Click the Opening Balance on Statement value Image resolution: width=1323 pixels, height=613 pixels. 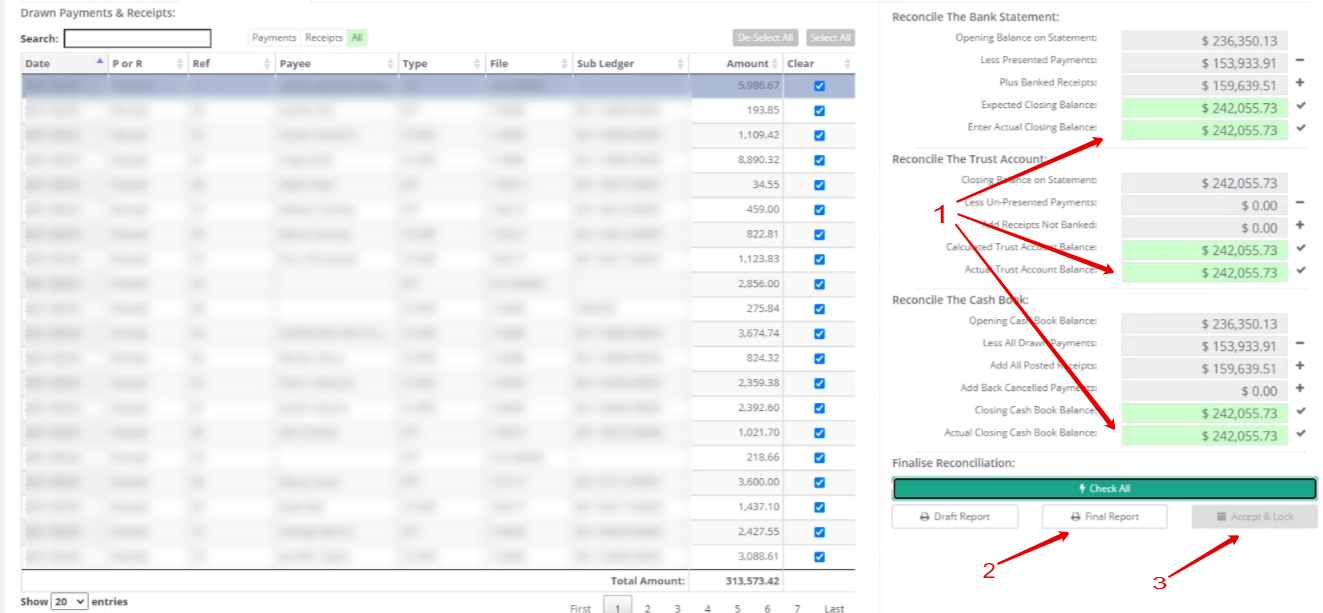pos(1204,41)
